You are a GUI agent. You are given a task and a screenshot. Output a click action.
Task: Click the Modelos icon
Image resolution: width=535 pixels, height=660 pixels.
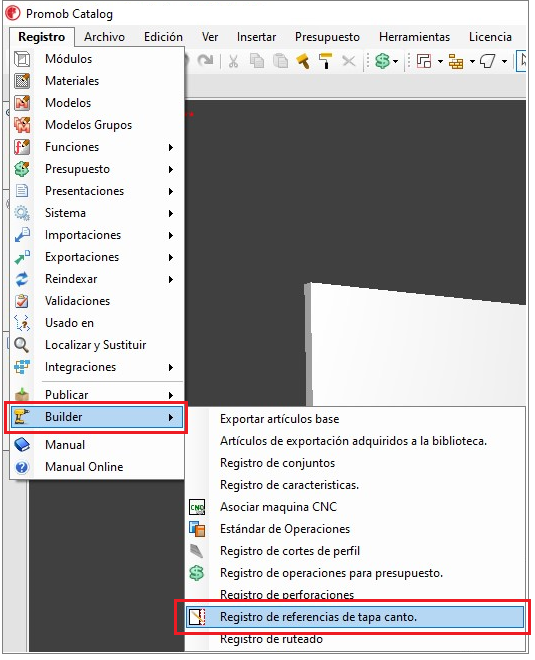click(22, 103)
